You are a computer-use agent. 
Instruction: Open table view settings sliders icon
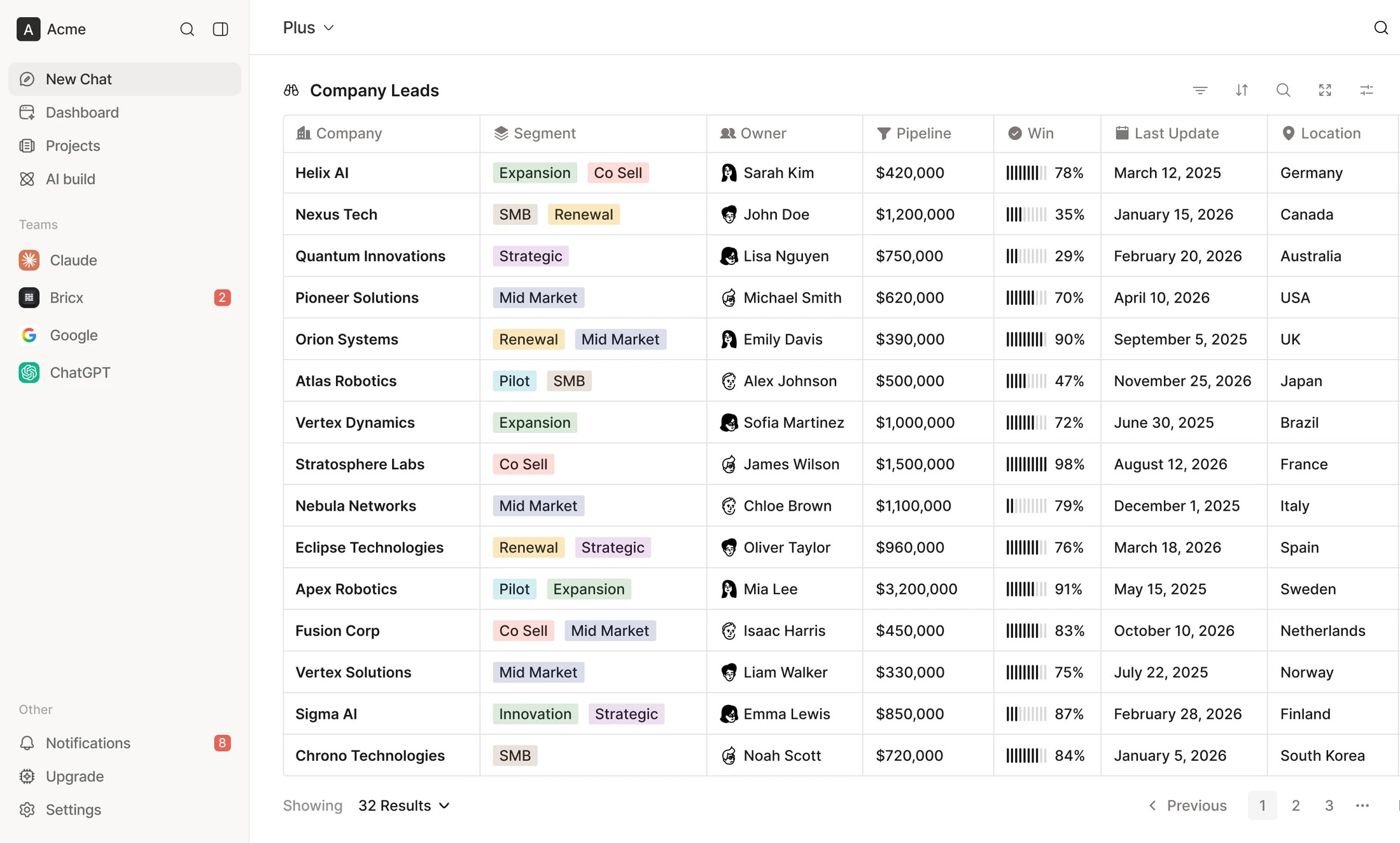(x=1366, y=90)
